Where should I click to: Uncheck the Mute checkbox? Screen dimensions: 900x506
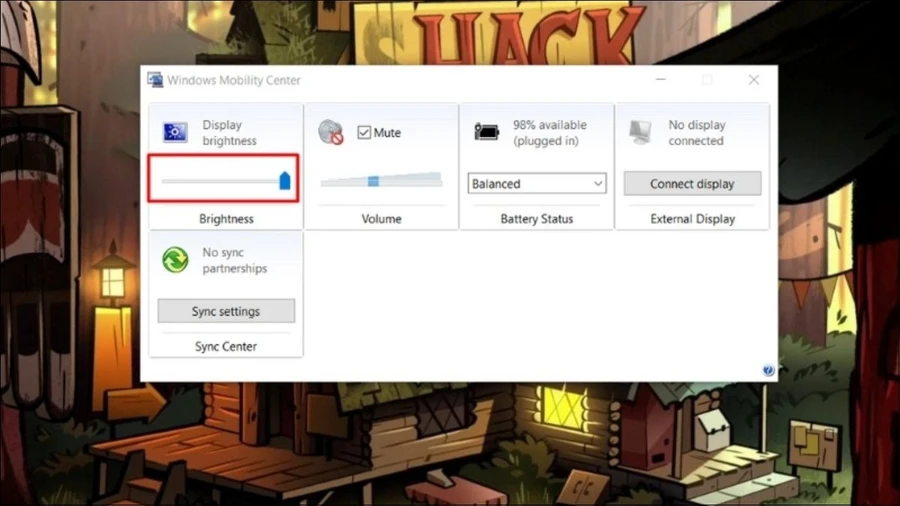point(364,133)
